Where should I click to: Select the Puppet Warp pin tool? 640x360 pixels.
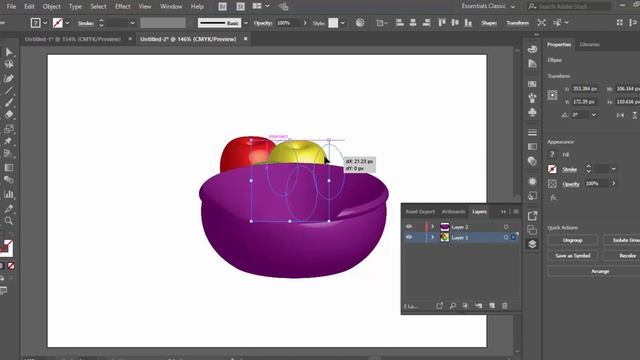[9, 141]
